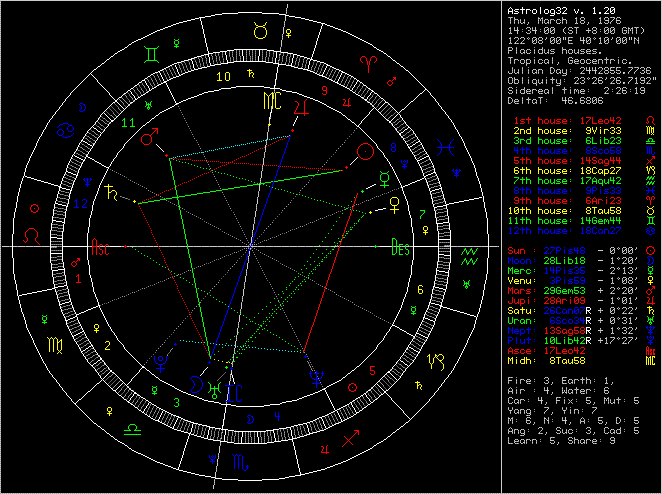Click the large green Mercury glyph inside the chart

click(x=385, y=179)
